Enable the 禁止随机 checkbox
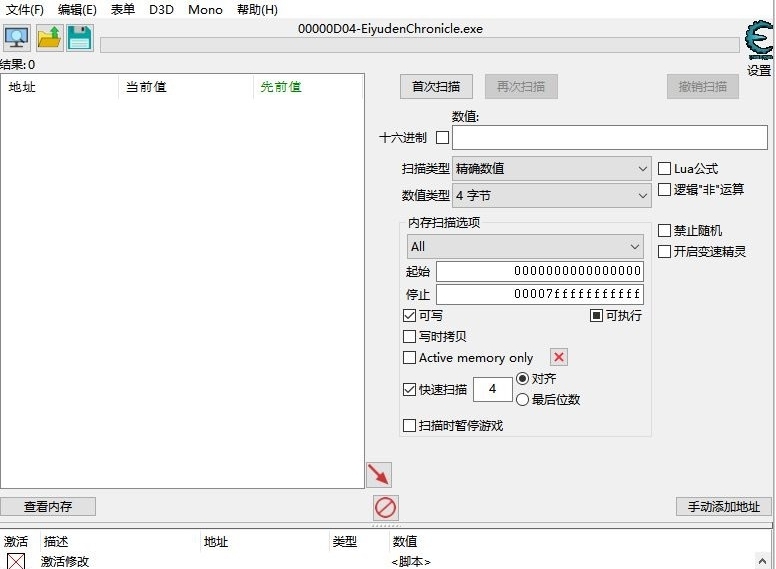Image resolution: width=776 pixels, height=569 pixels. tap(664, 231)
